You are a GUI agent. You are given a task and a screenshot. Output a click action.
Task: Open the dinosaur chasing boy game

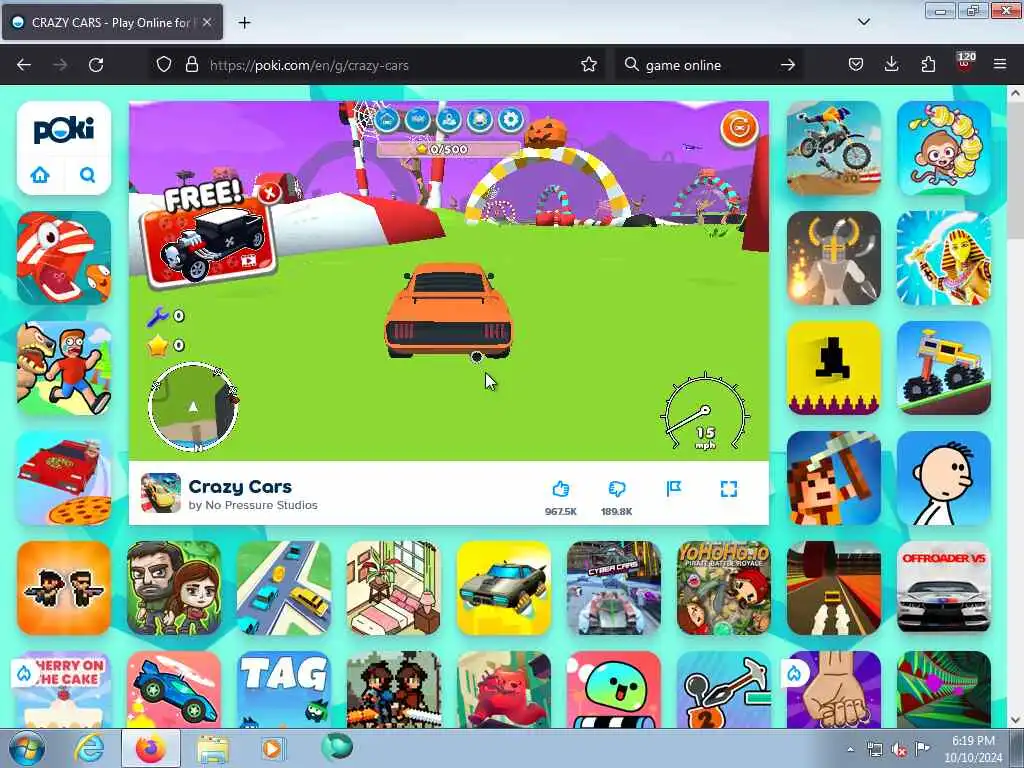[64, 368]
